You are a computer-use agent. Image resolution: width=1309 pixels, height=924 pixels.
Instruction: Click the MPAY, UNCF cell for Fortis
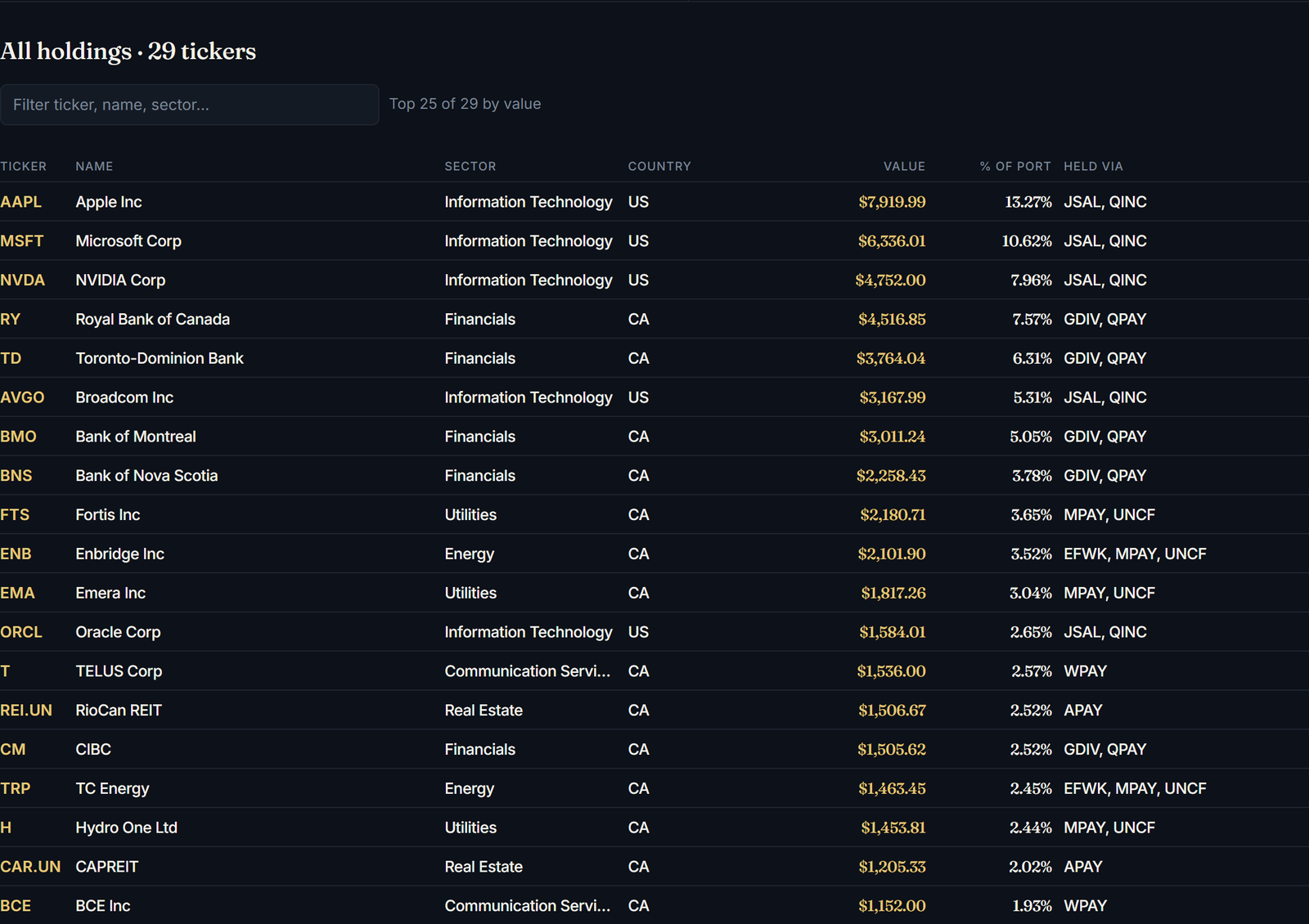[x=1109, y=515]
